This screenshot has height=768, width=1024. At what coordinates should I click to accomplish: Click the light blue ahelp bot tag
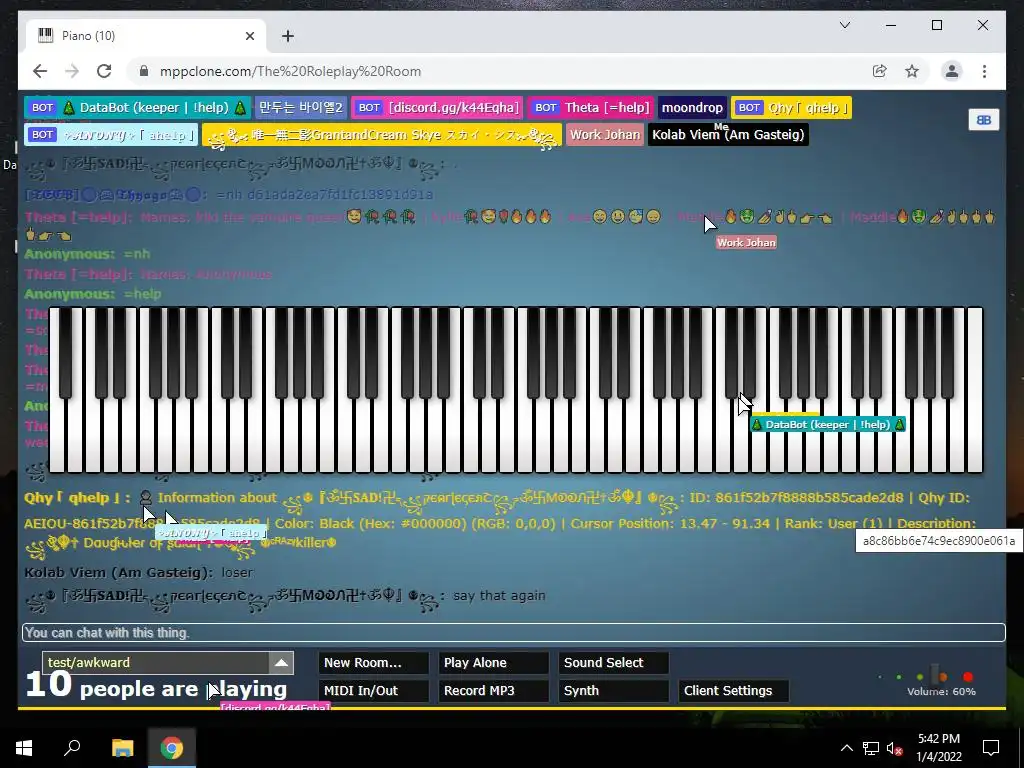111,135
